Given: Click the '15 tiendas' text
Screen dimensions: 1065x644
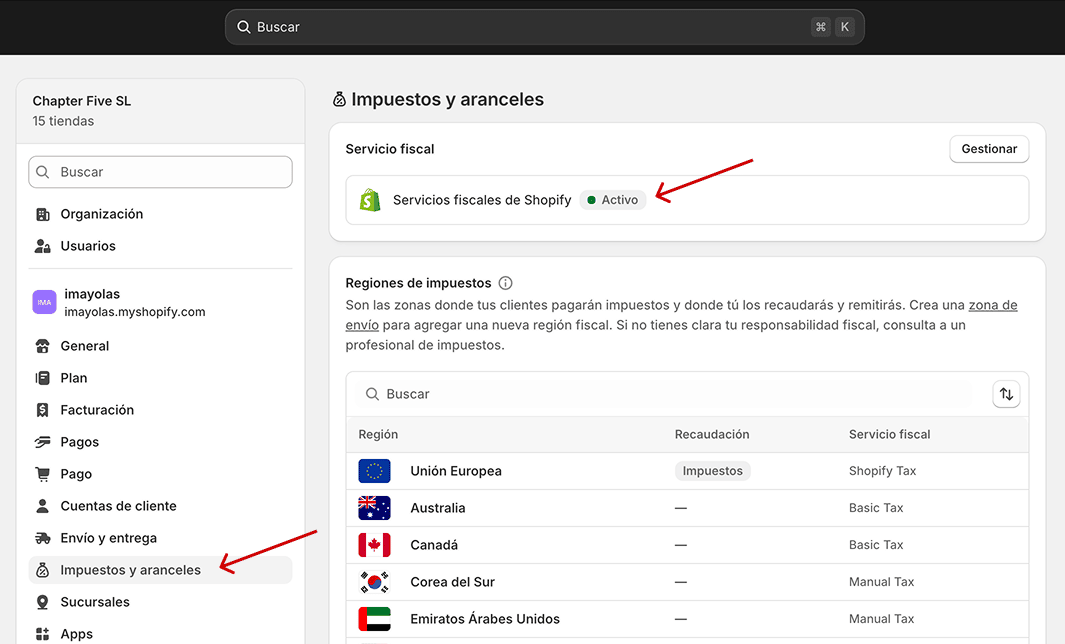Looking at the screenshot, I should [x=63, y=121].
